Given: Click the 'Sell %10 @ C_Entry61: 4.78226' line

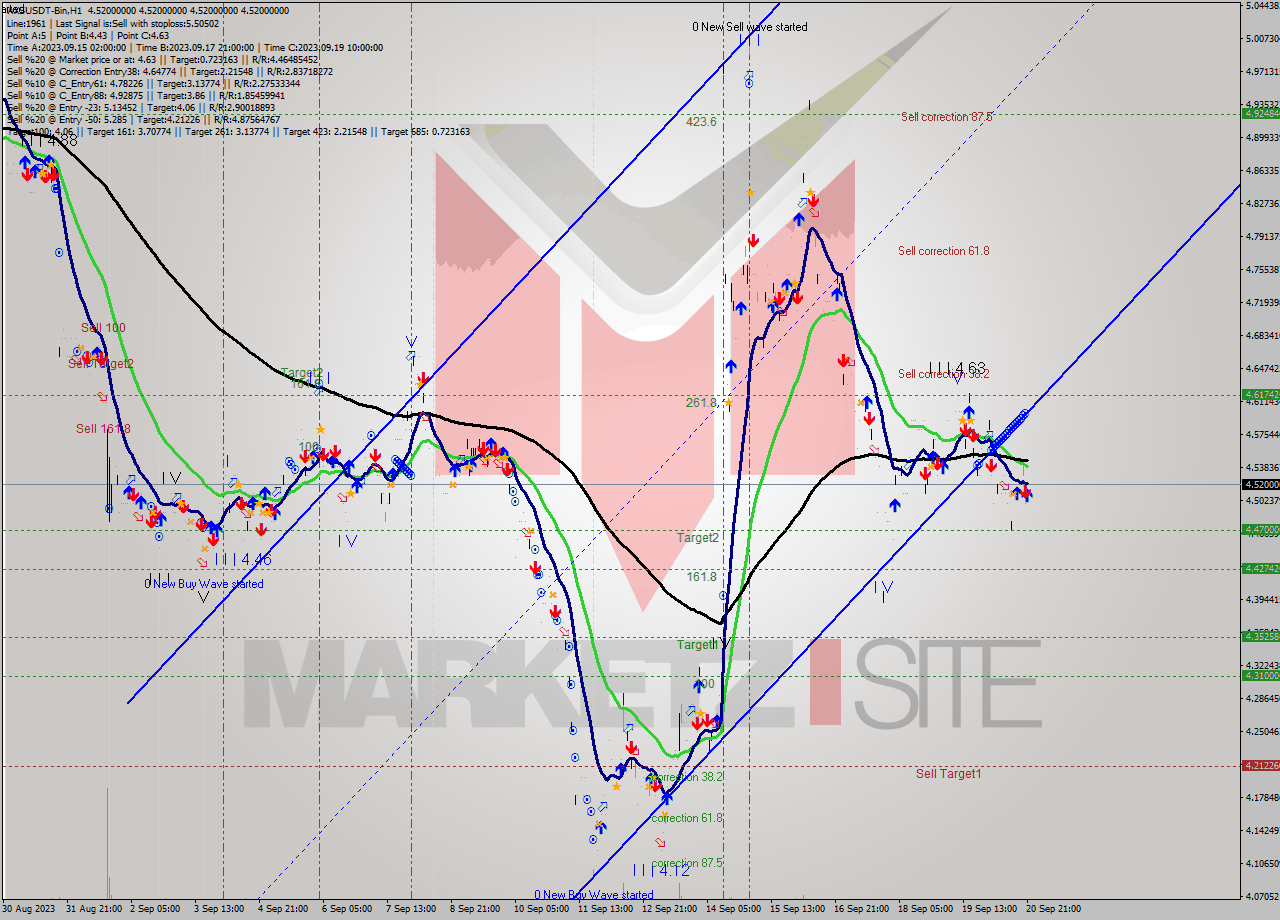Looking at the screenshot, I should (152, 83).
